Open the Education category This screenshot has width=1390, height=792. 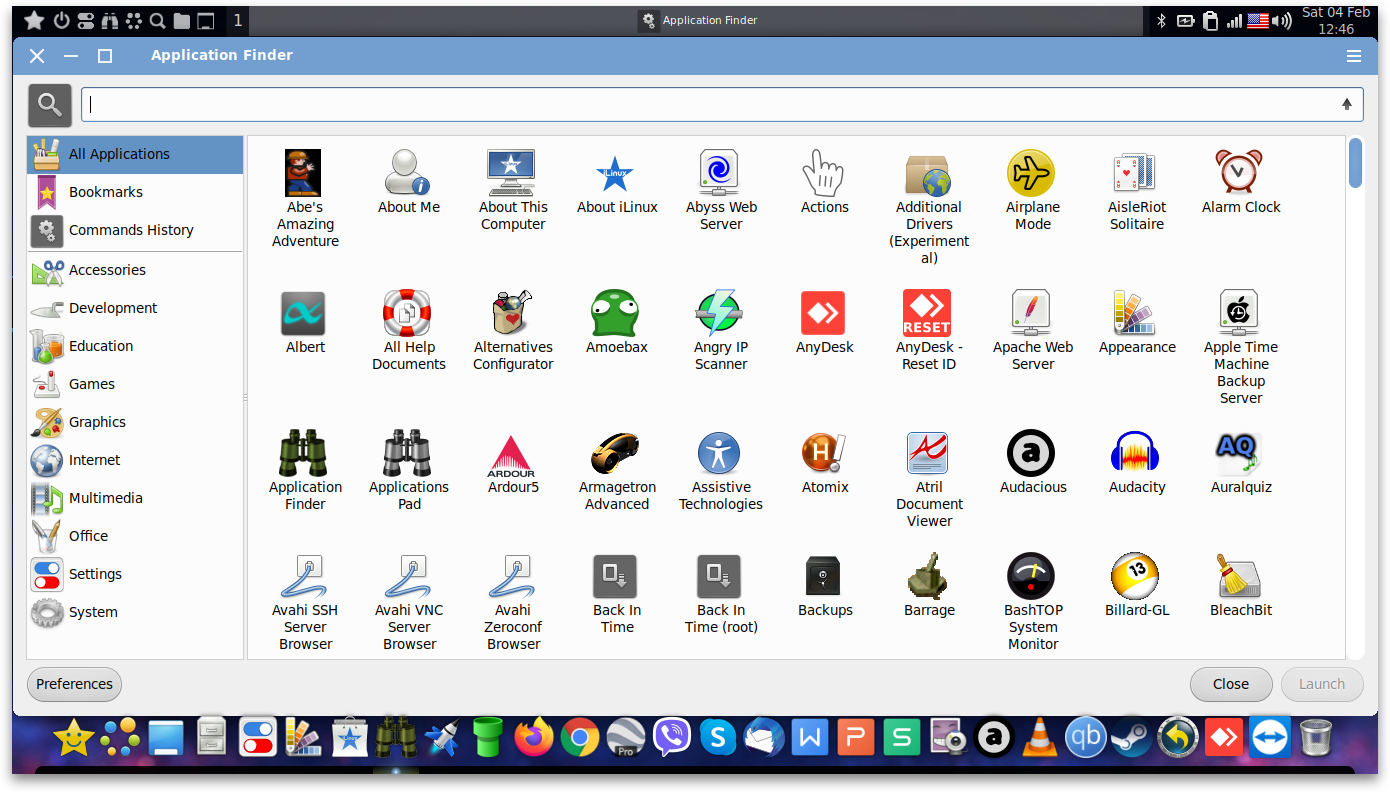click(x=135, y=346)
